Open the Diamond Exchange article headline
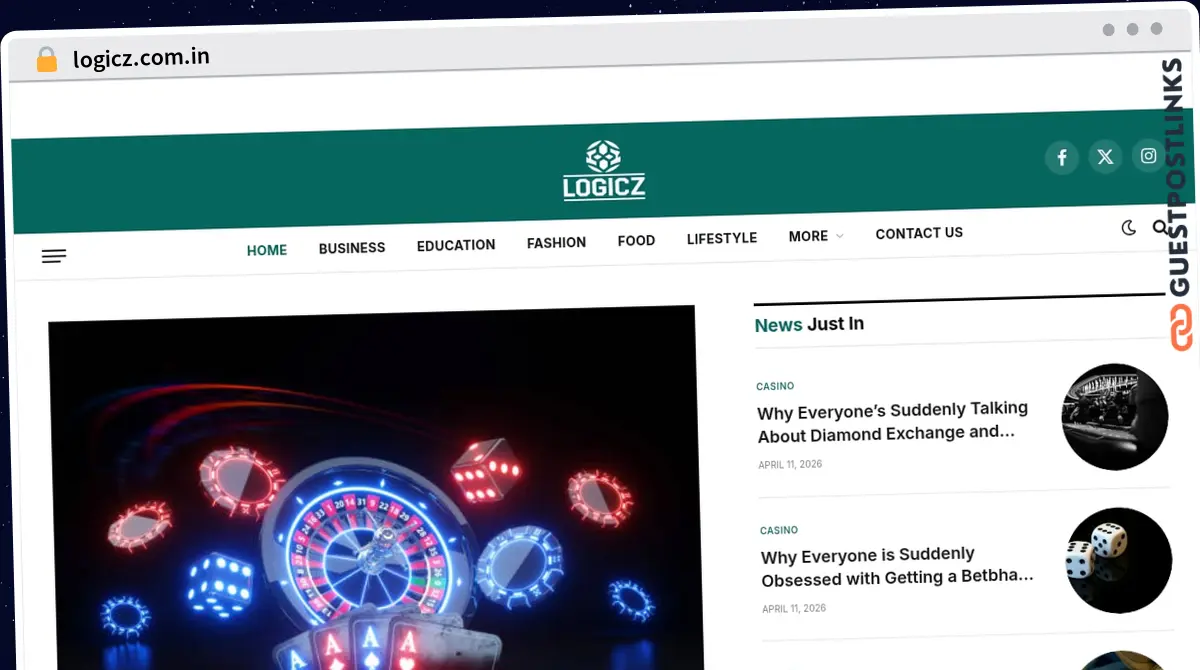Viewport: 1200px width, 670px height. 893,421
